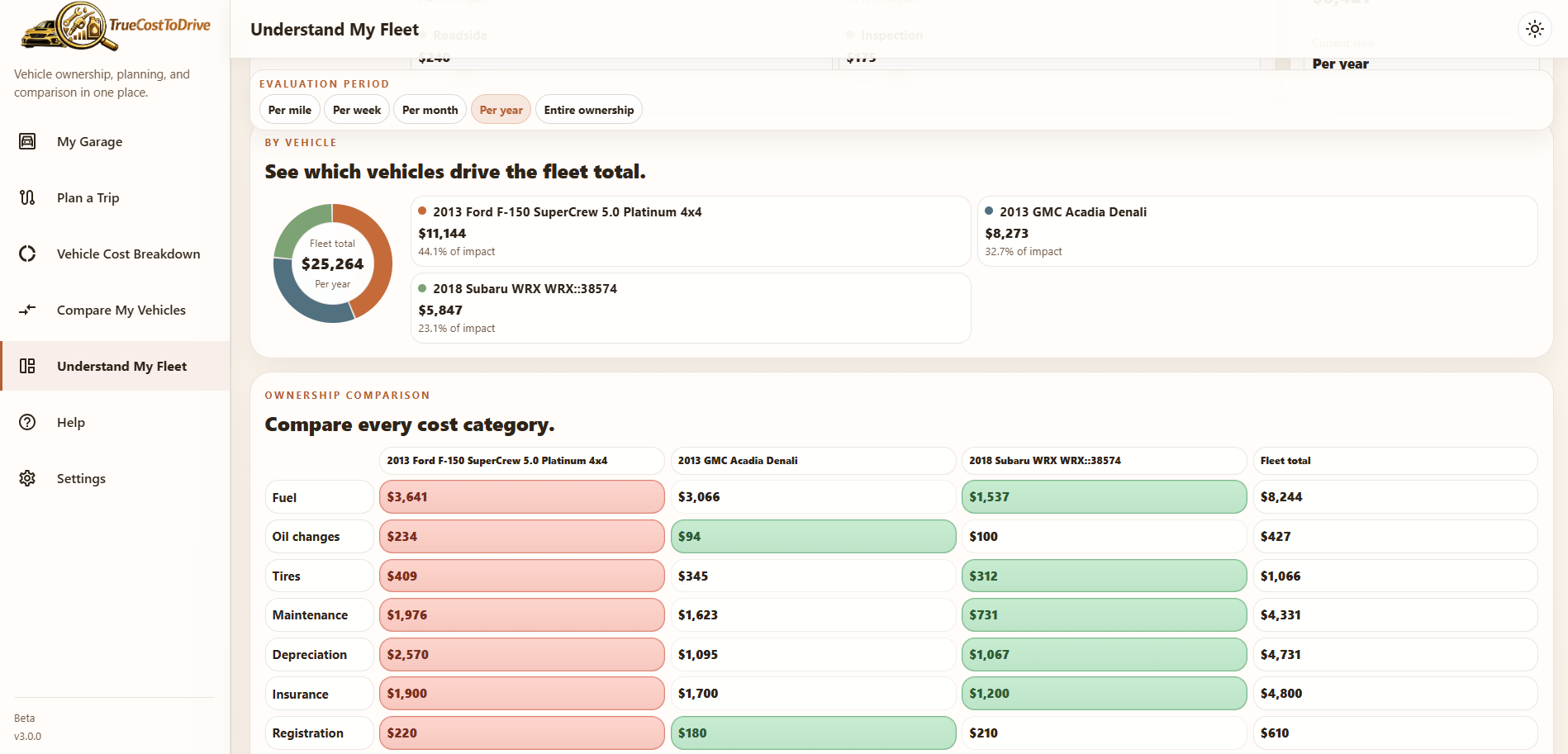Click Subaru fuel cost $1,537 cell

pyautogui.click(x=1105, y=497)
